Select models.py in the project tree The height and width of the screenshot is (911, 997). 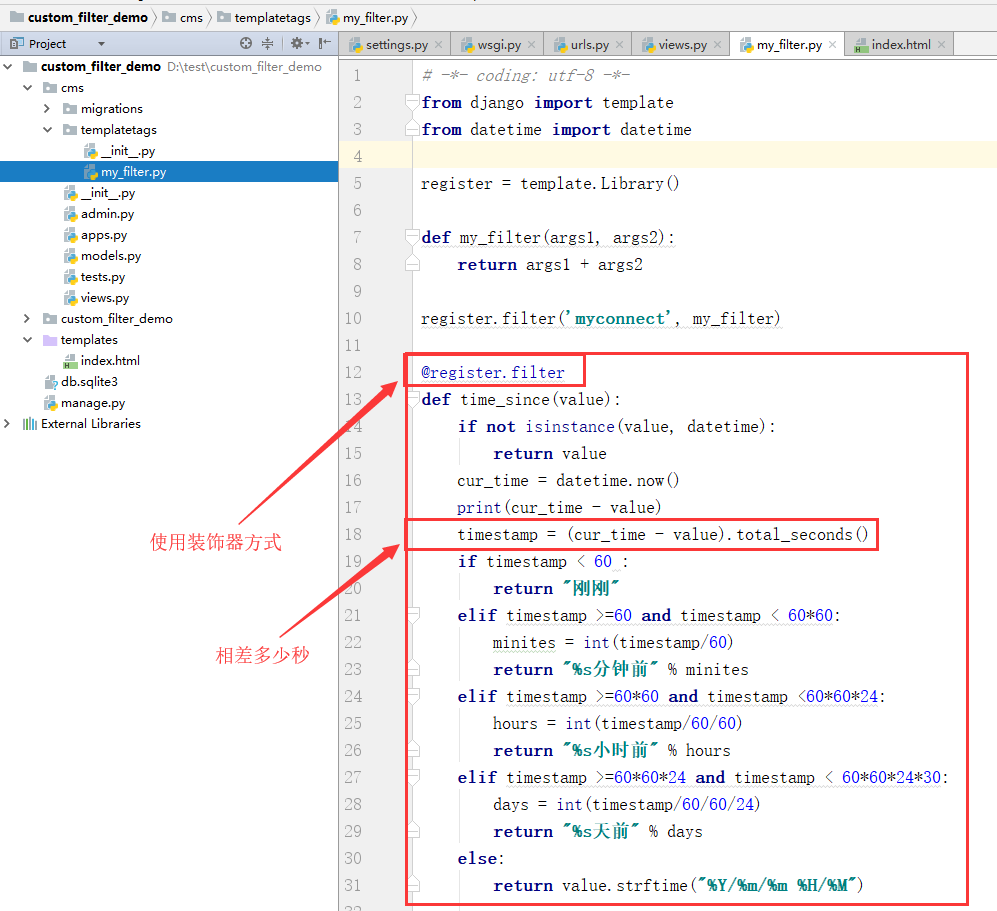[111, 256]
